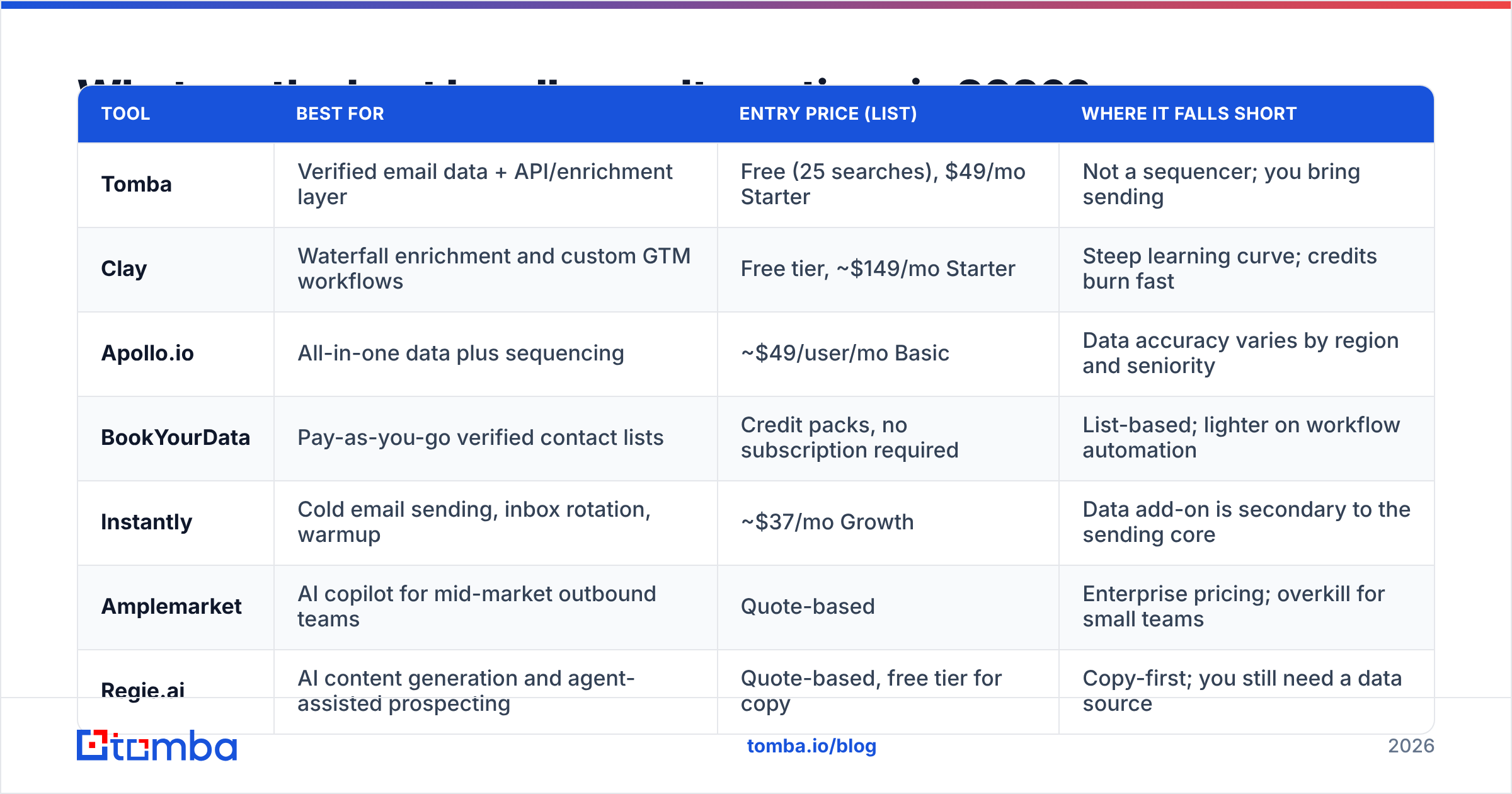The width and height of the screenshot is (1512, 794).
Task: Click 'Cold email sending, inbox rotation, warmup'
Action: (x=474, y=522)
